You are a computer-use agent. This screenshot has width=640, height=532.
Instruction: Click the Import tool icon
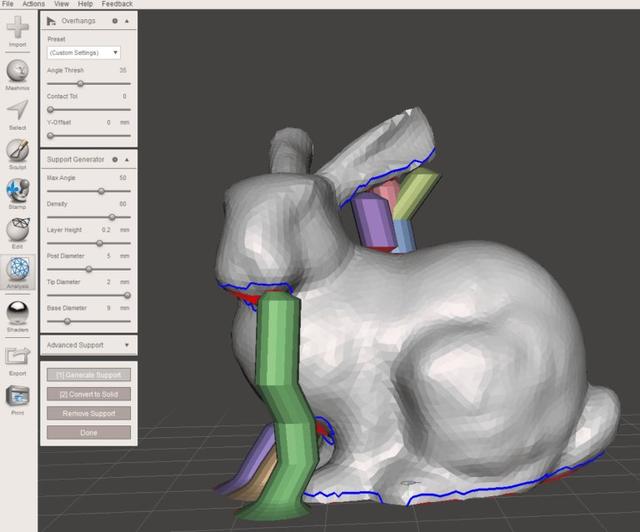point(17,27)
